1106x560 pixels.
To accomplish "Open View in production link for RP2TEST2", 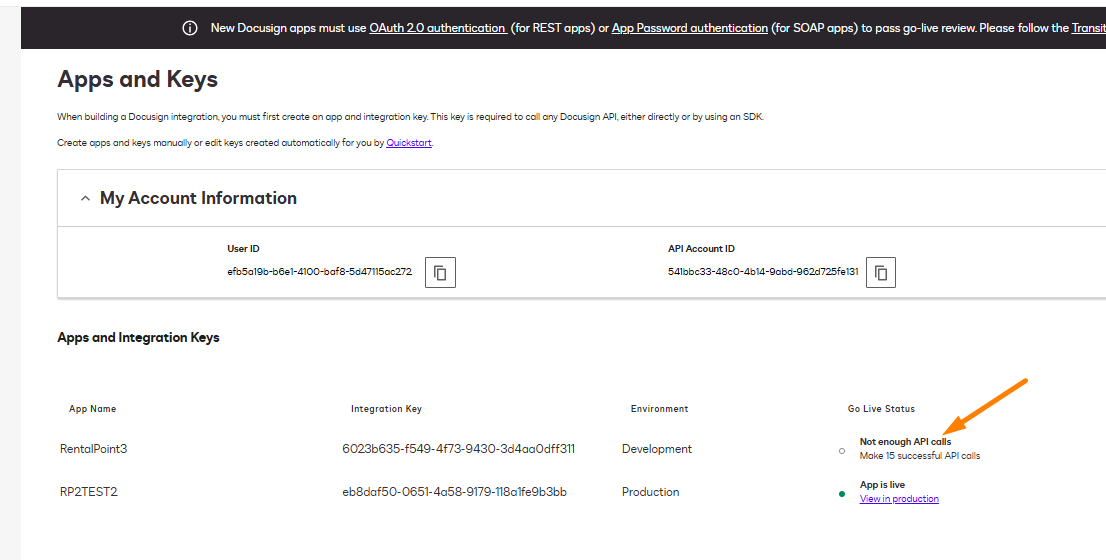I will 899,499.
